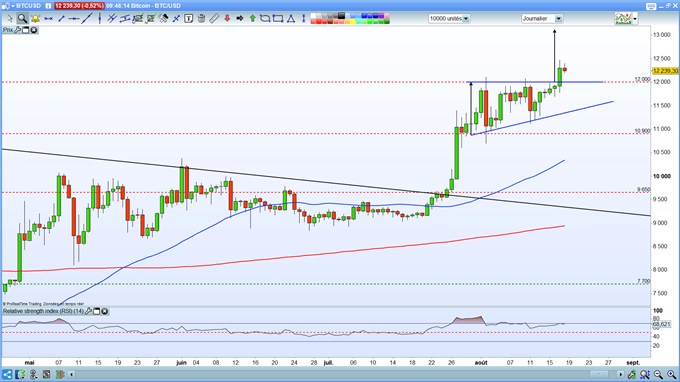Click the Prix panel label

(x=8, y=30)
